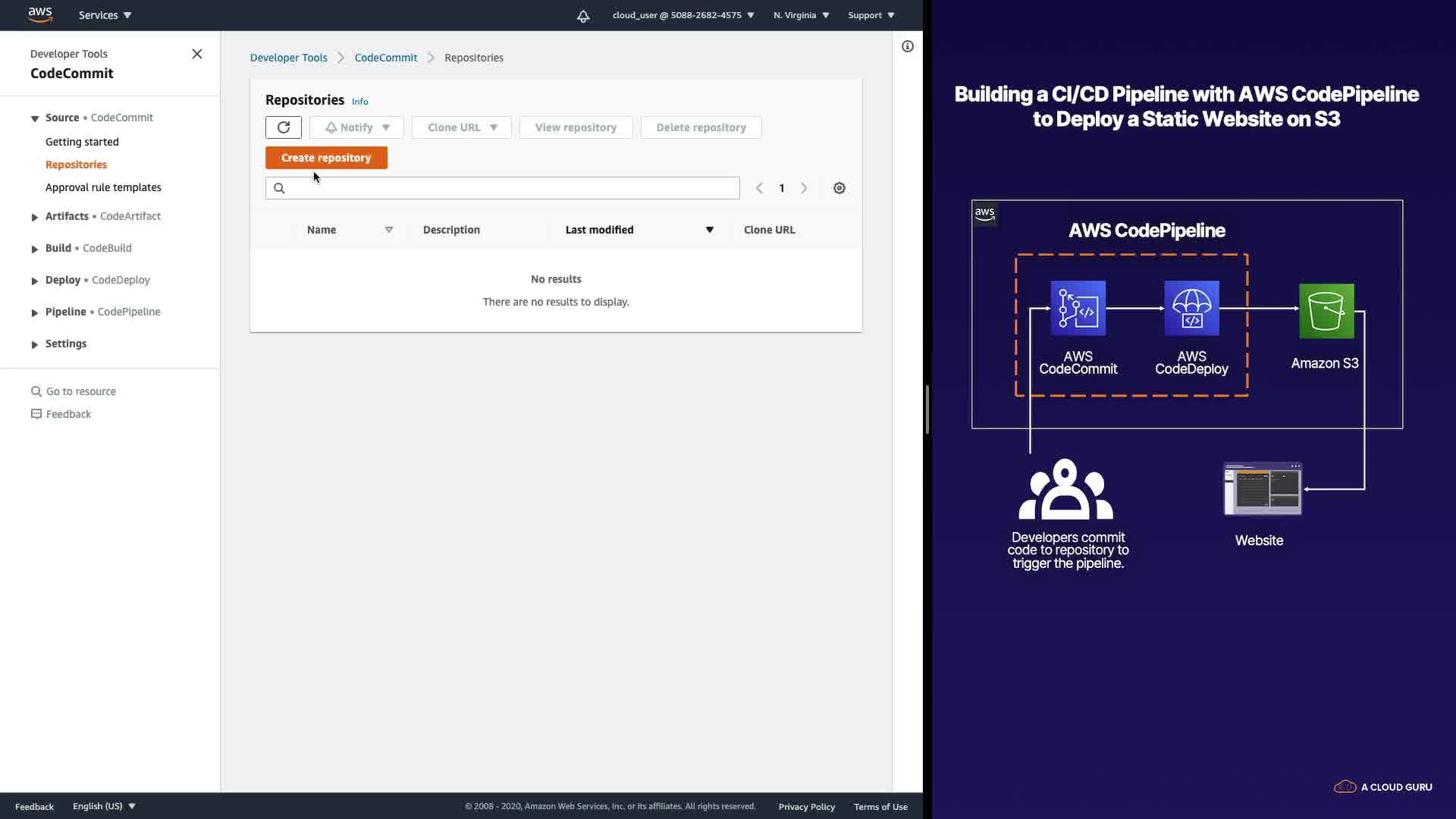Open the Services menu
This screenshot has width=1456, height=819.
coord(105,15)
